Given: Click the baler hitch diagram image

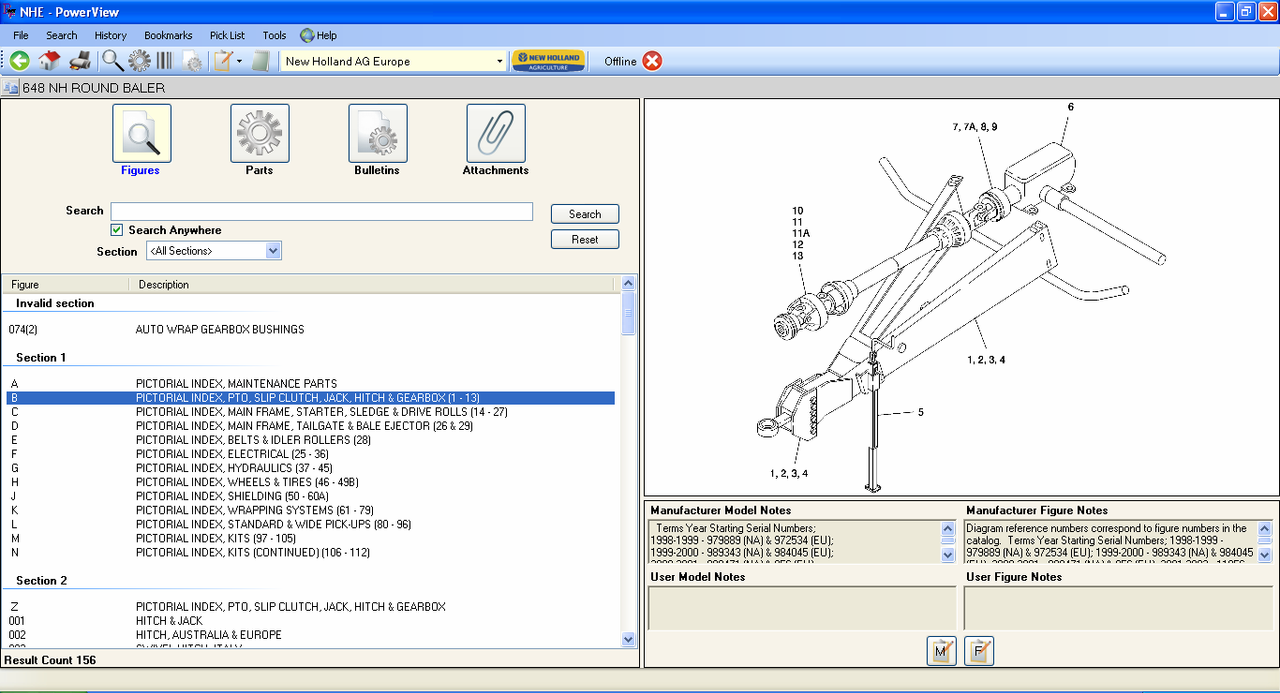Looking at the screenshot, I should point(961,297).
